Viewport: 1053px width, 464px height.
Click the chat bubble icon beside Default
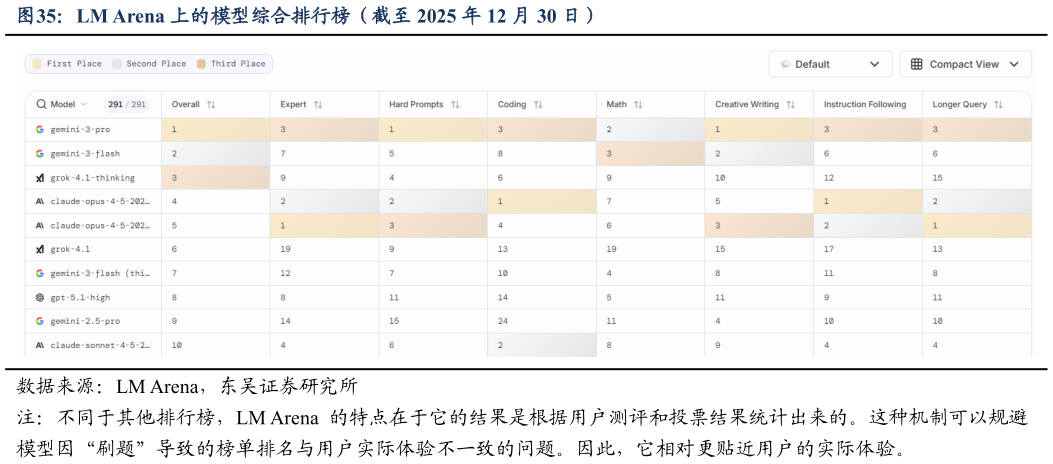(x=786, y=64)
